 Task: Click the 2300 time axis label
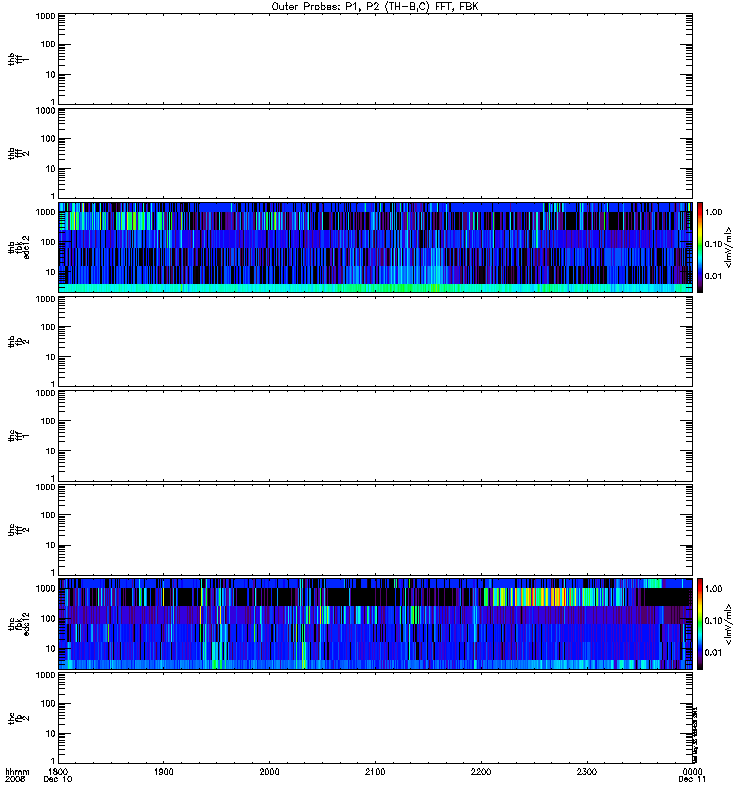coord(587,771)
